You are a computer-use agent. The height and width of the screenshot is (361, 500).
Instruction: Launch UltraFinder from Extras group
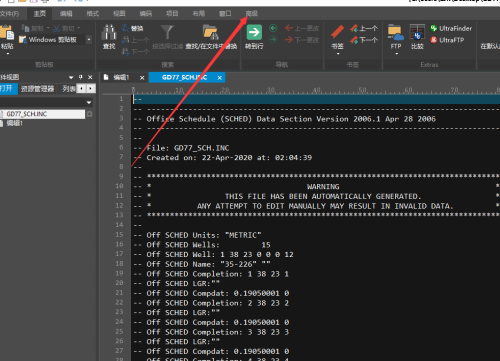click(451, 28)
